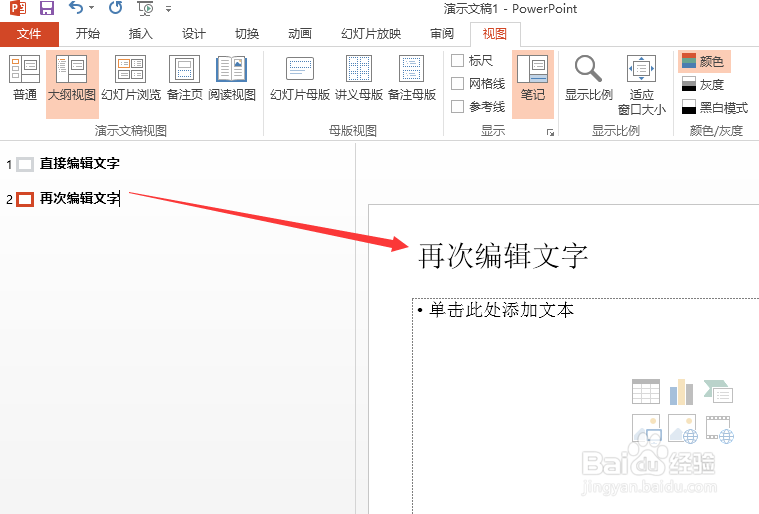This screenshot has width=759, height=514.
Task: Select 灰度 grayscale mode
Action: point(703,85)
